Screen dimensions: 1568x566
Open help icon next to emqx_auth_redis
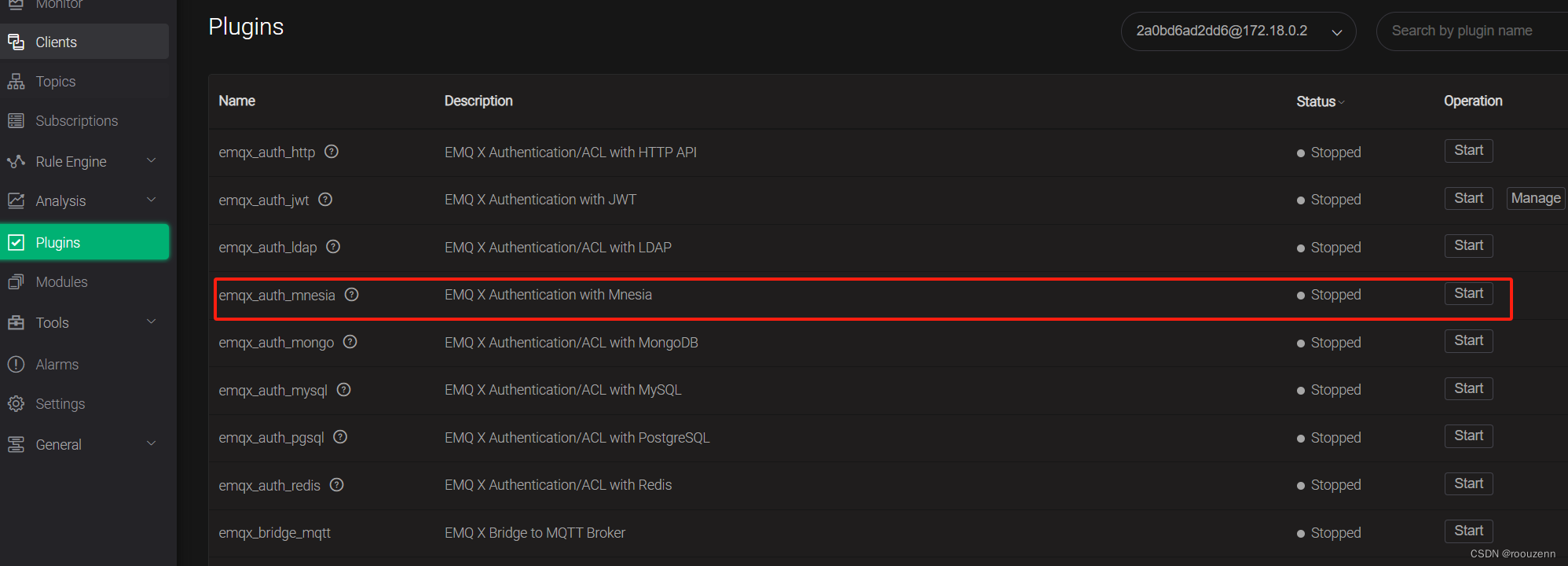pos(337,485)
